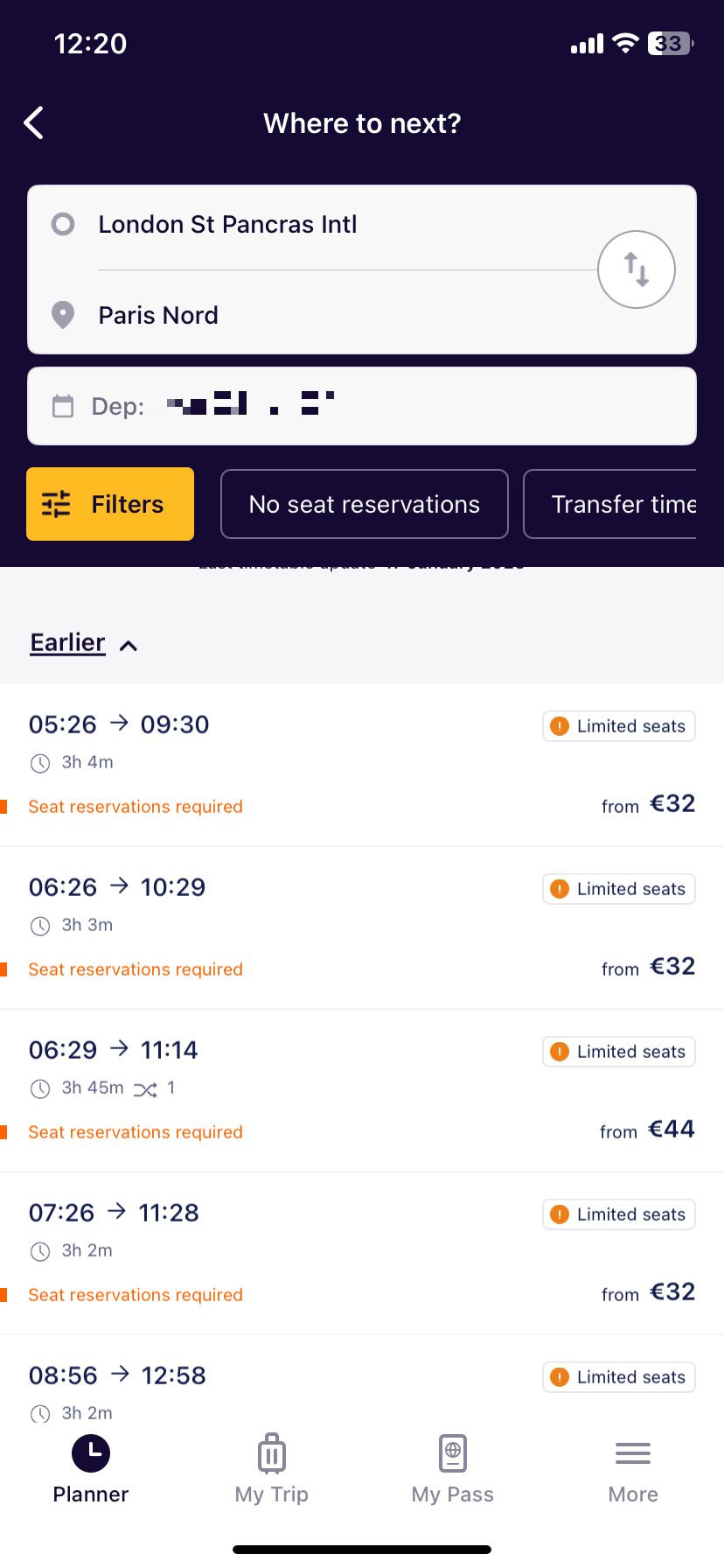Tap Limited seats badge on 06:26 train
The height and width of the screenshot is (1568, 724).
point(619,889)
